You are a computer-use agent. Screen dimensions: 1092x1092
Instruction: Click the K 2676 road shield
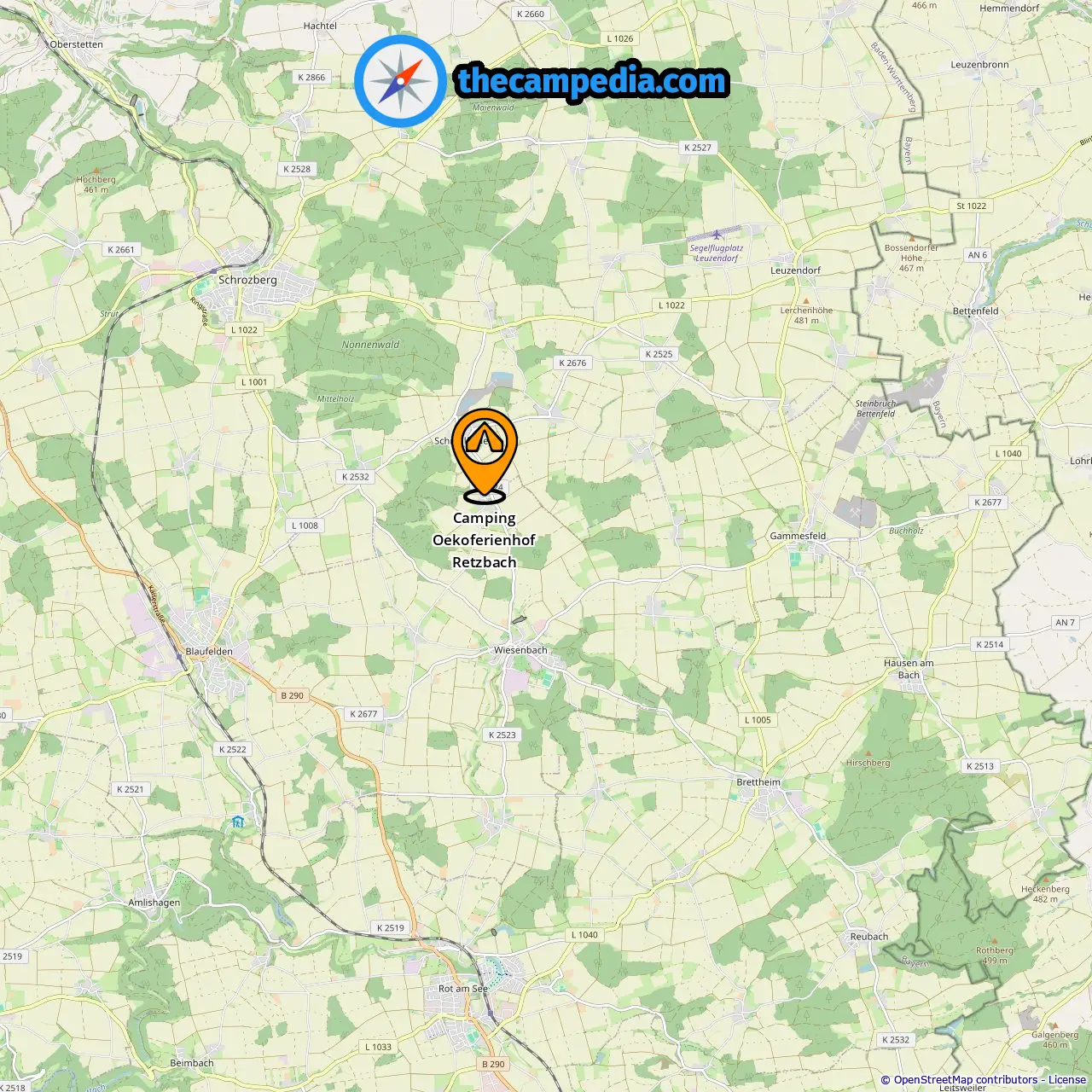click(573, 363)
